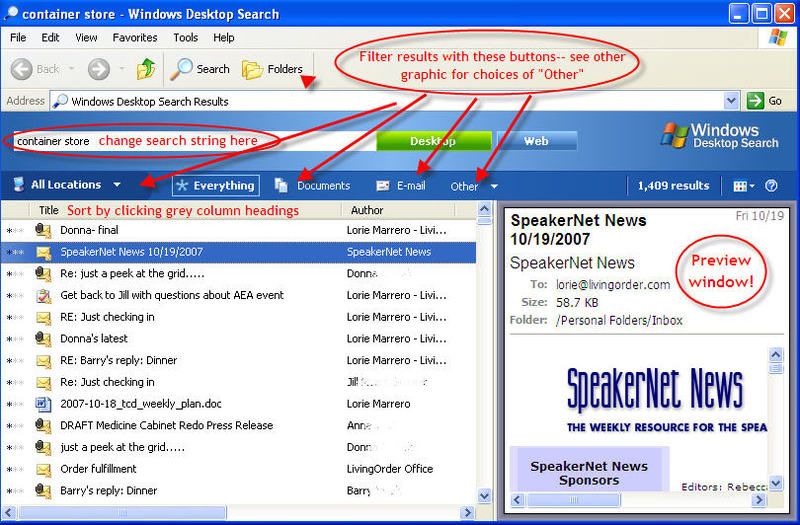Click the lorie@livingorder.com address in preview

(613, 285)
